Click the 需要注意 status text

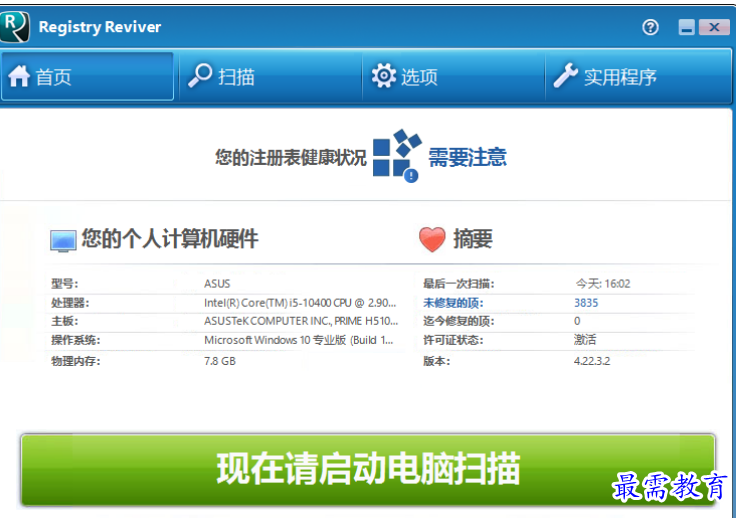tap(468, 157)
